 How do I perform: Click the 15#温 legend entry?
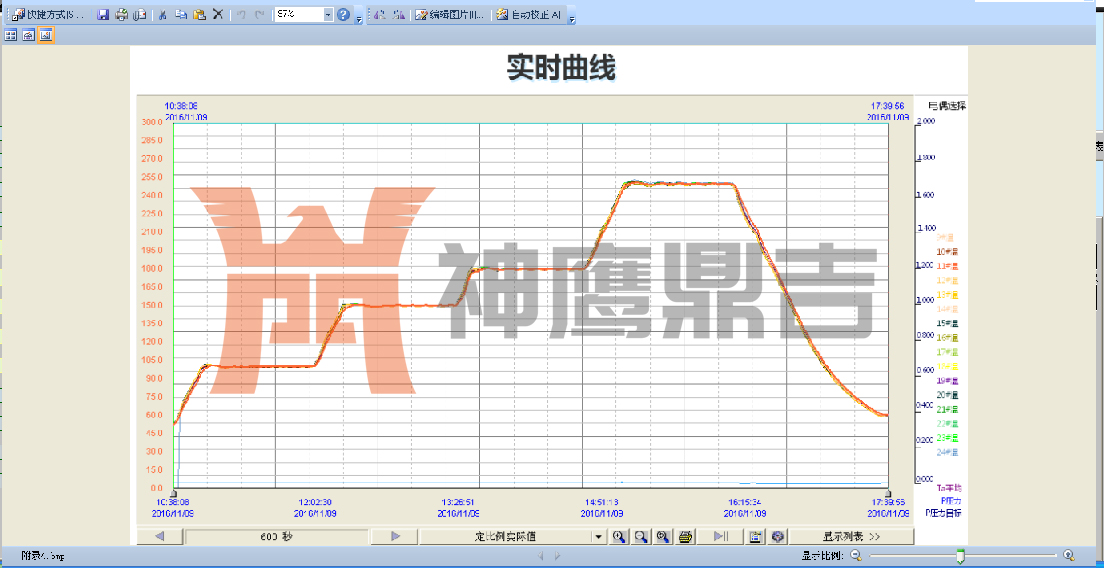tap(947, 323)
